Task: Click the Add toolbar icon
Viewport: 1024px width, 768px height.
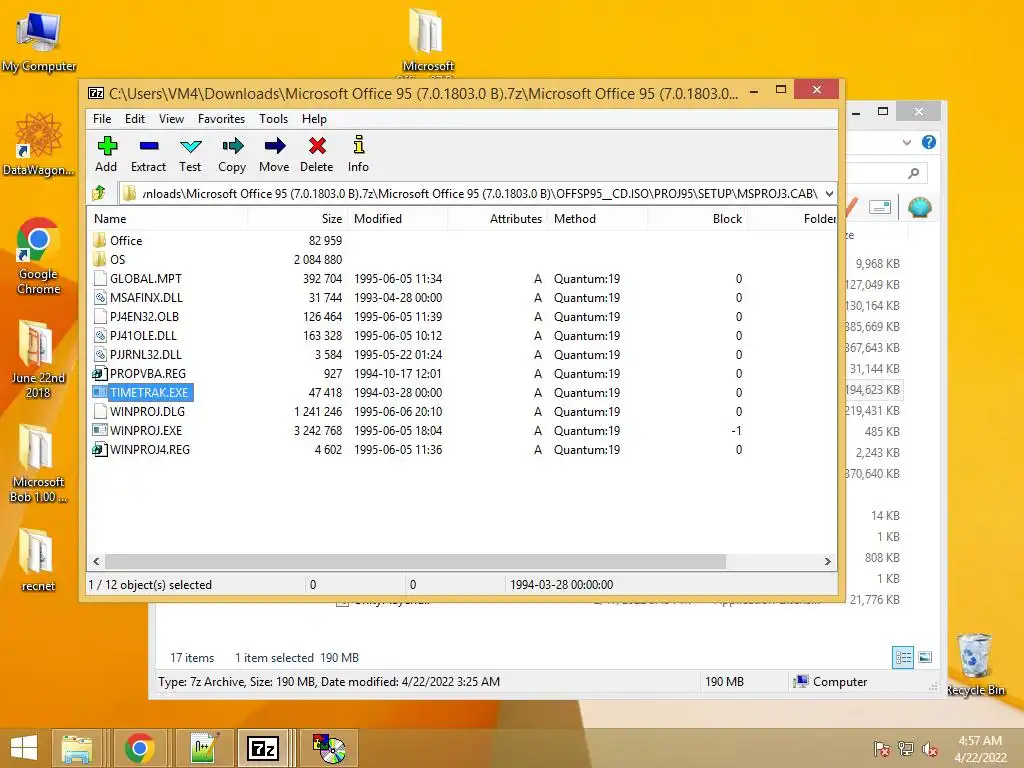Action: tap(106, 154)
